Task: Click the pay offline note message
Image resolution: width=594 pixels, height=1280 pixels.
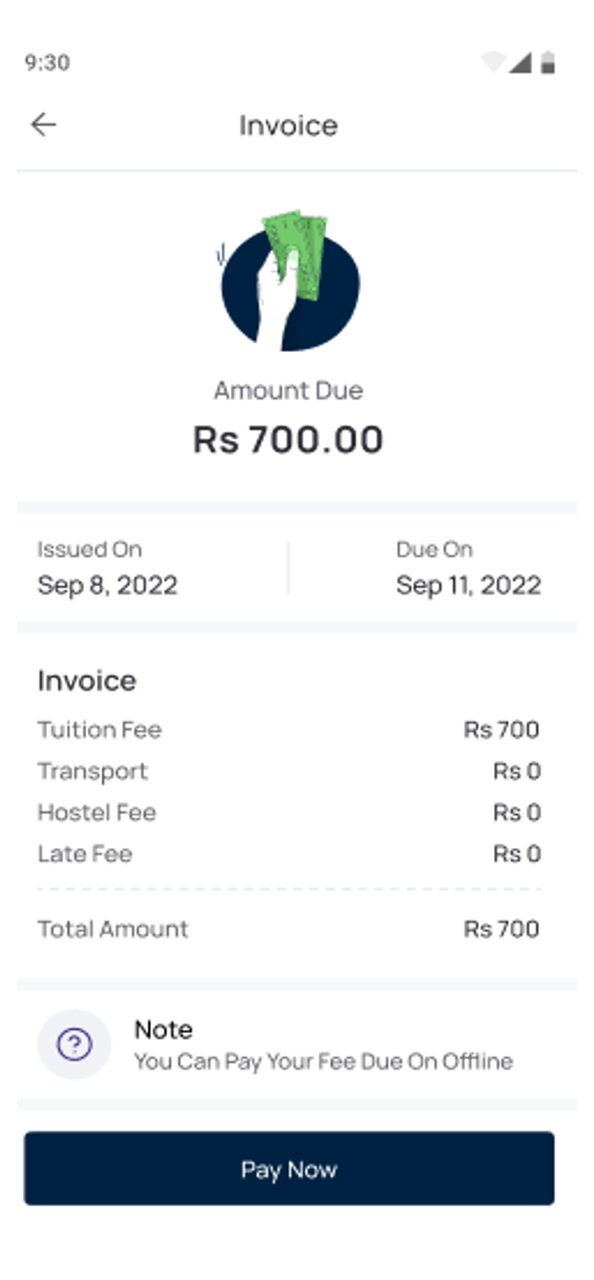Action: click(x=324, y=1062)
